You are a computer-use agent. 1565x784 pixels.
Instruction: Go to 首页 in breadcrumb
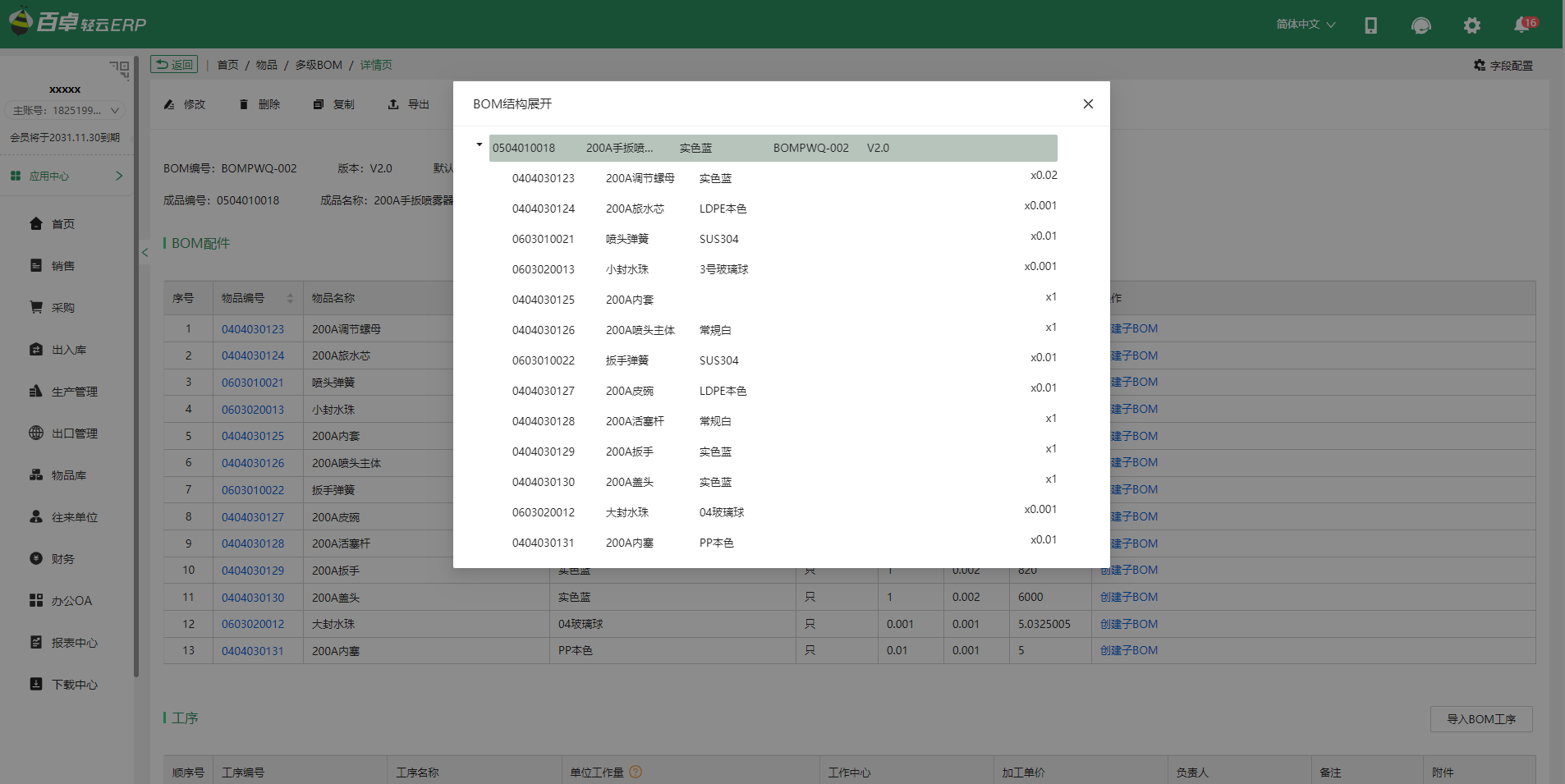tap(227, 65)
